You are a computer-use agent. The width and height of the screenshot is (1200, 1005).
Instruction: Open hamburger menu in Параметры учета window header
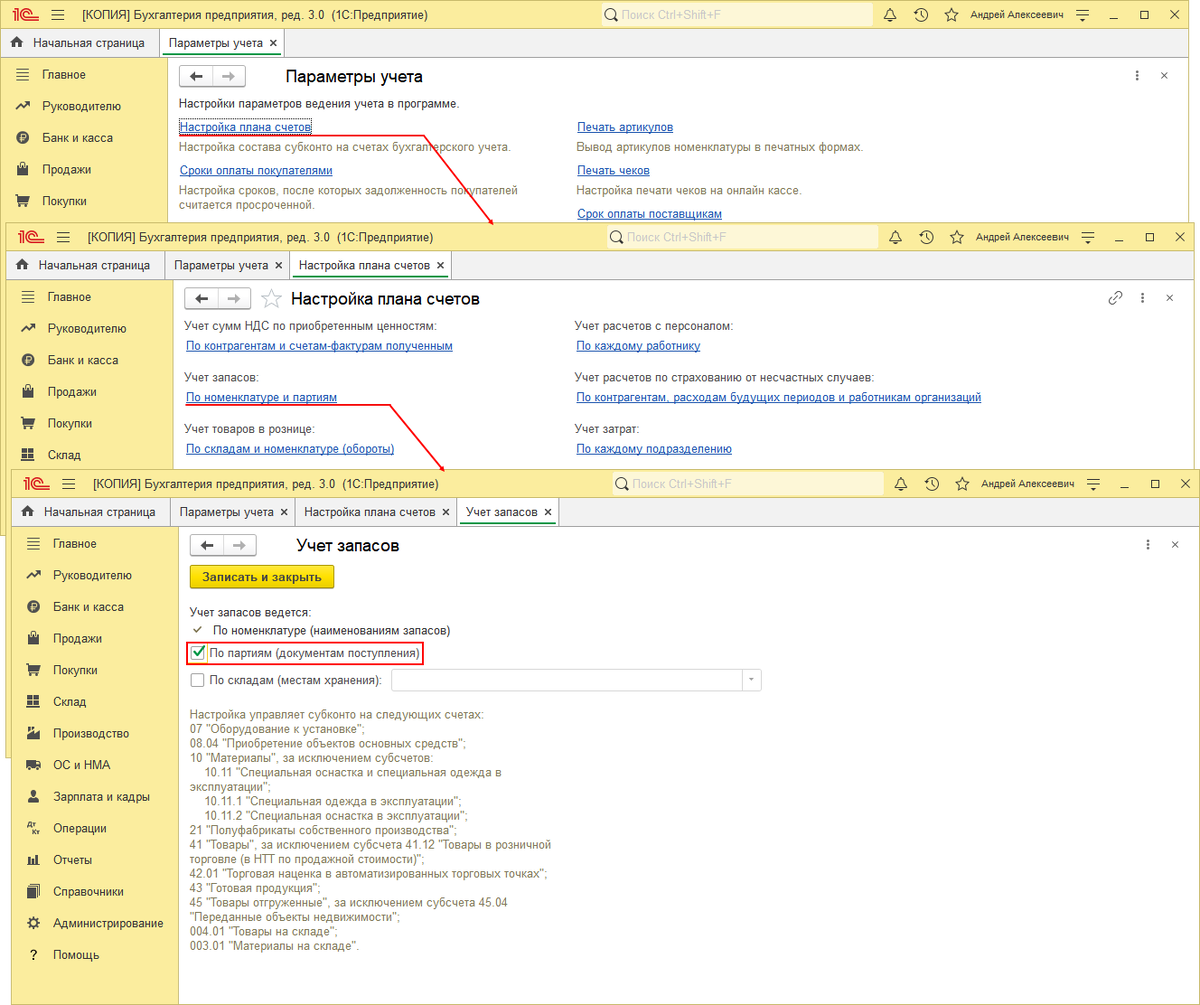point(57,15)
